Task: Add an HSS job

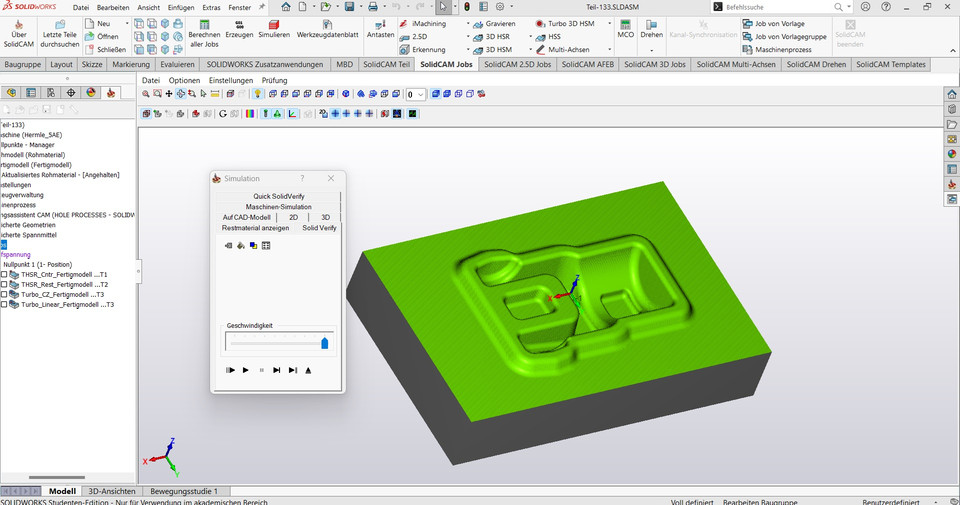Action: pyautogui.click(x=547, y=37)
